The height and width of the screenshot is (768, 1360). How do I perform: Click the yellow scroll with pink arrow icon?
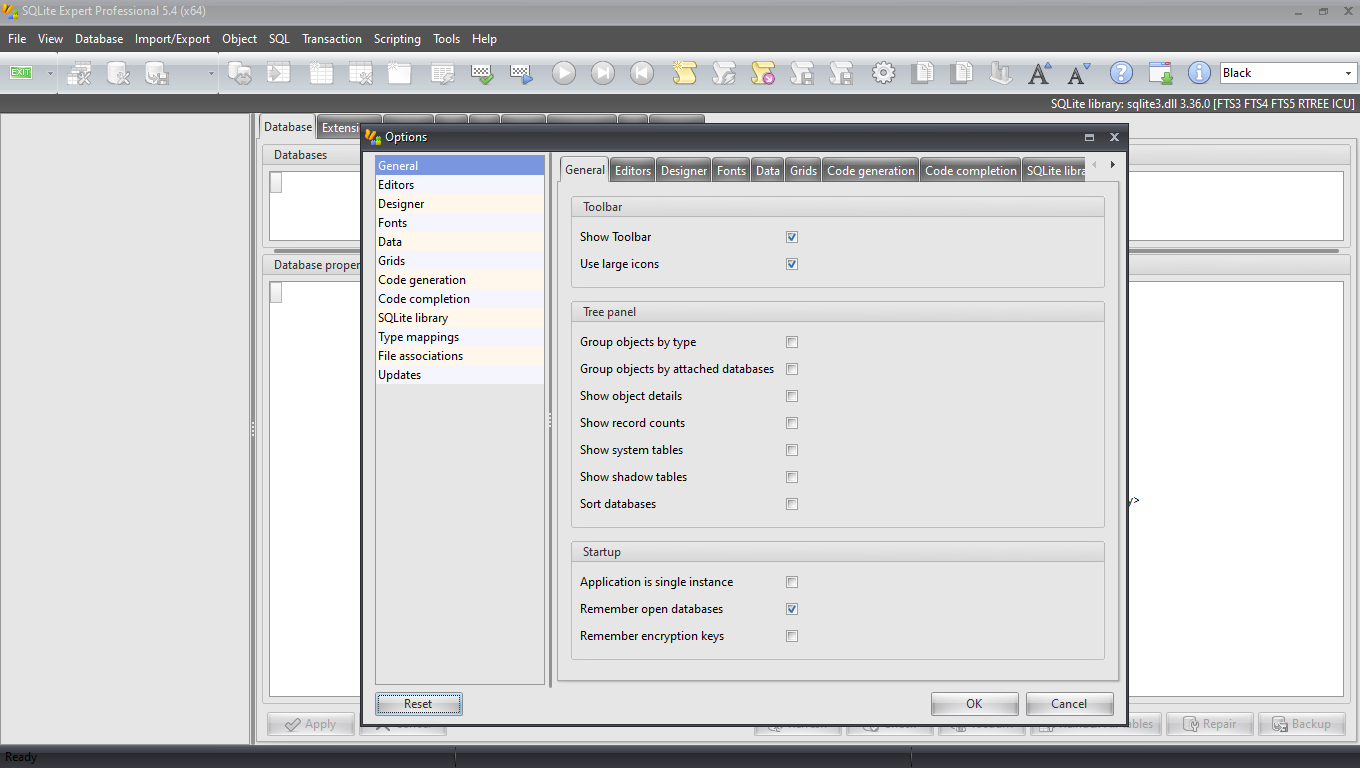point(763,73)
